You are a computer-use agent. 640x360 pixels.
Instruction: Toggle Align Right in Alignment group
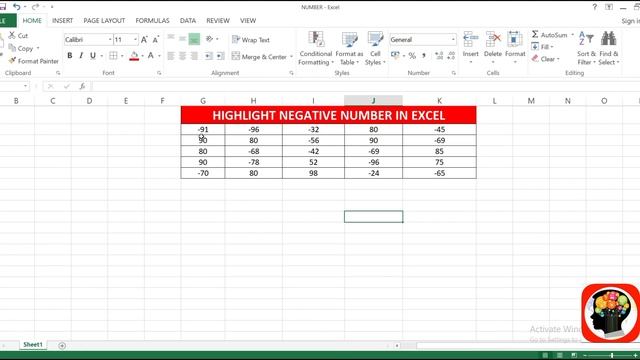click(x=194, y=56)
